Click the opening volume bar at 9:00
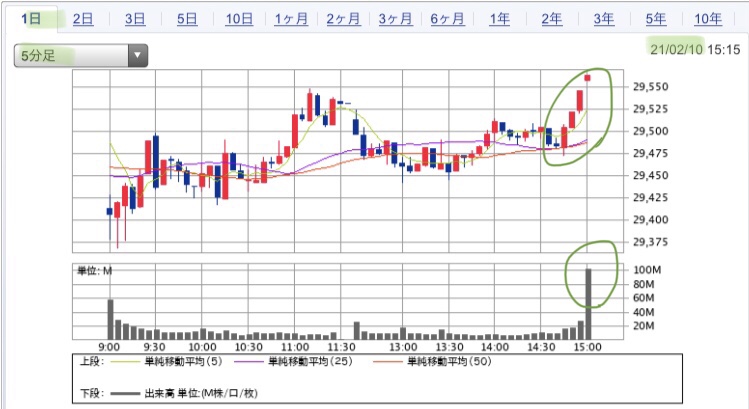Image resolution: width=749 pixels, height=409 pixels. (x=110, y=319)
